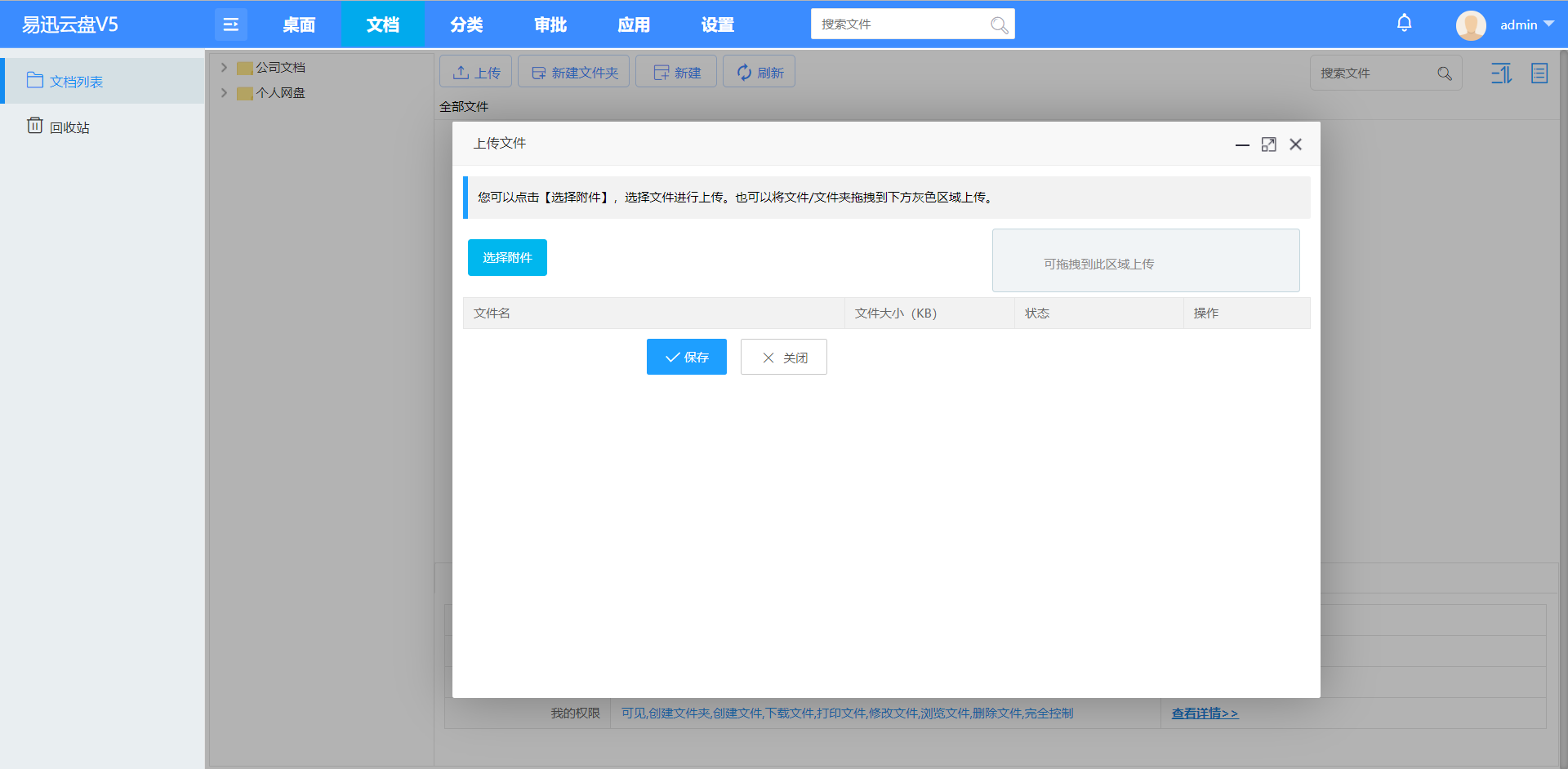1568x769 pixels.
Task: Click the 上传 upload icon
Action: 460,72
